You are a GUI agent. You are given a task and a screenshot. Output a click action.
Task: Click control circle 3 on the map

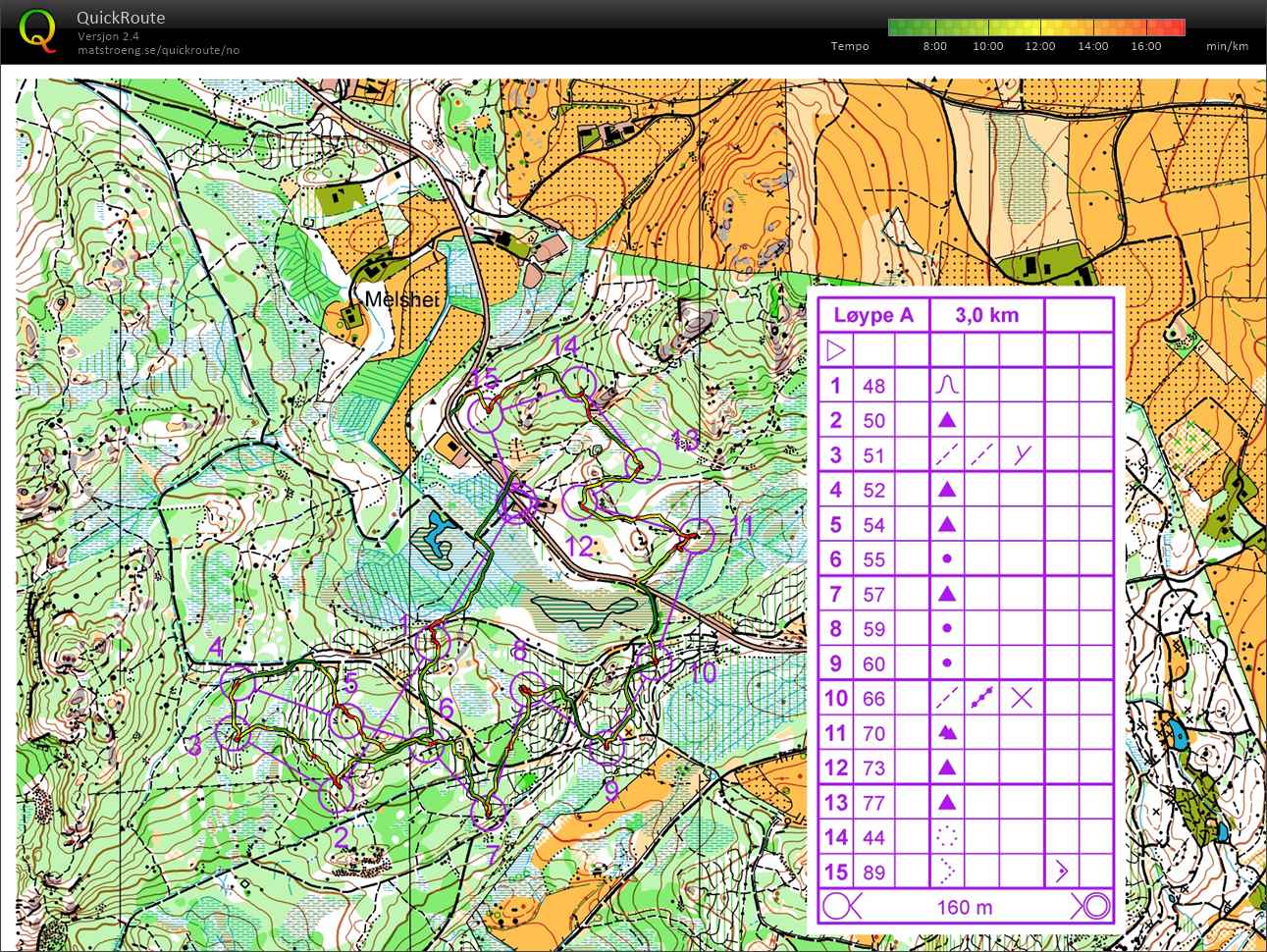234,732
